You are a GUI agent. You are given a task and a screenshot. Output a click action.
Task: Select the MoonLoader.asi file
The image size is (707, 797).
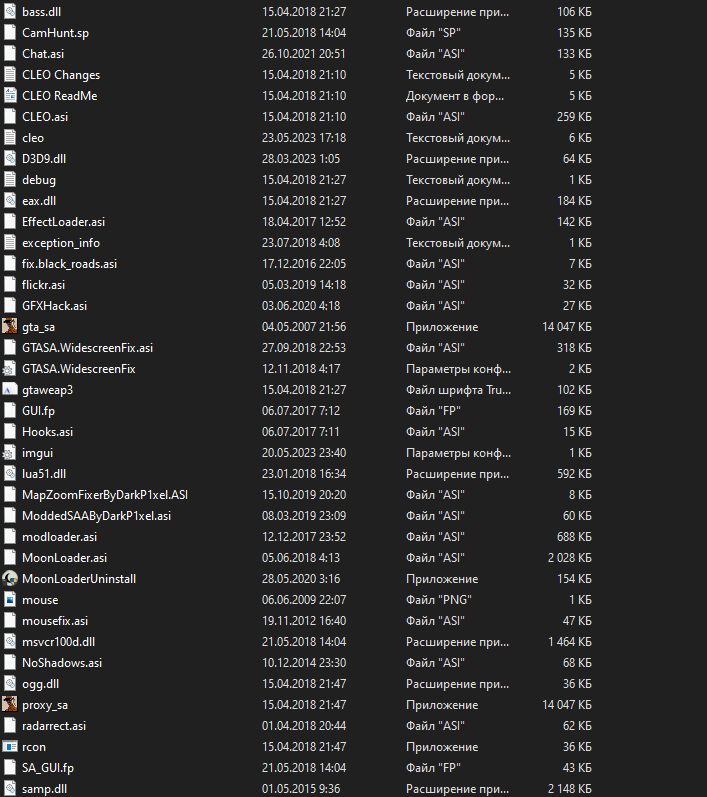pos(64,558)
